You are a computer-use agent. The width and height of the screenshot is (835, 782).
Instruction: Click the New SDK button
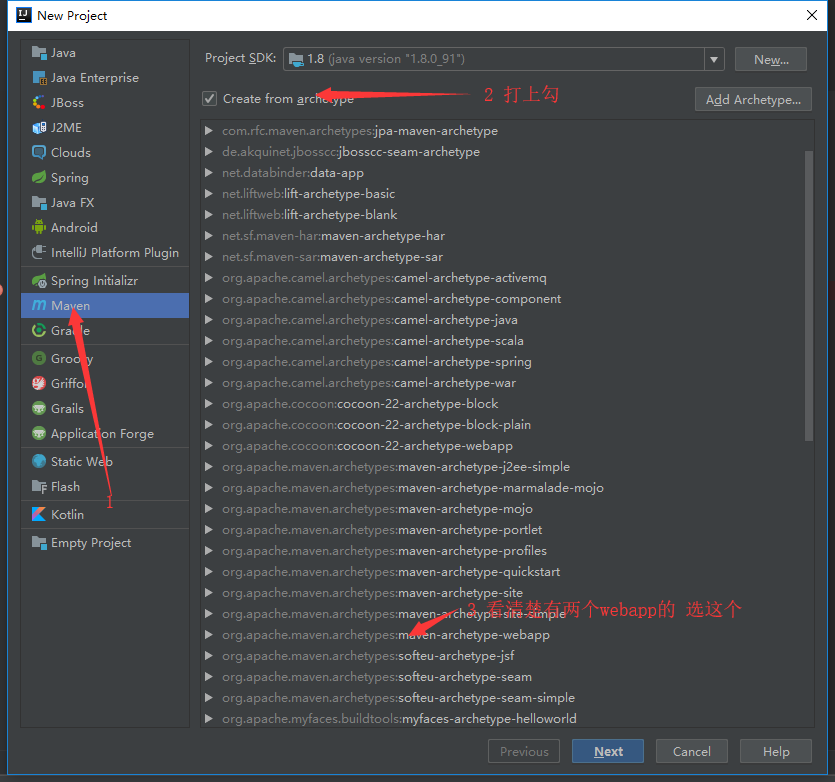[771, 59]
